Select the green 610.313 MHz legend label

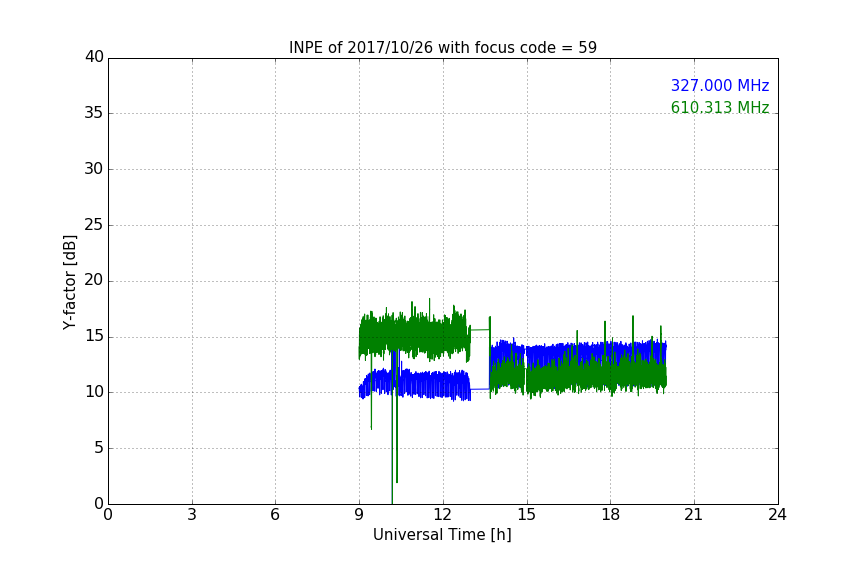[x=720, y=107]
